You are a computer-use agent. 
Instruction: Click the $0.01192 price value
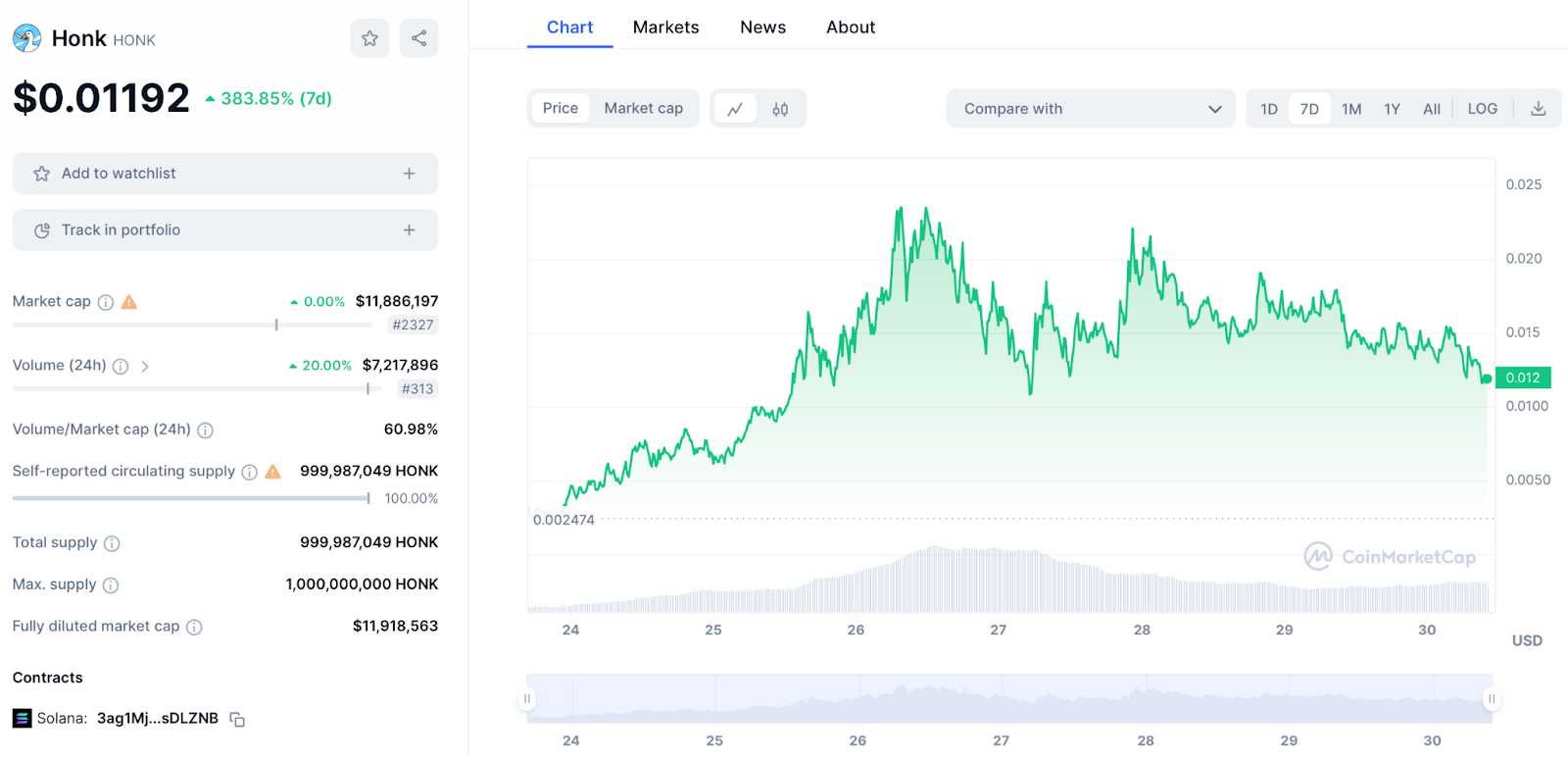101,98
